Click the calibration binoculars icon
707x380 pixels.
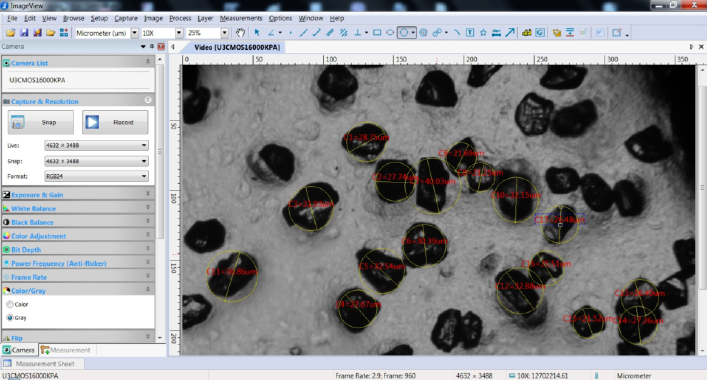tap(527, 32)
